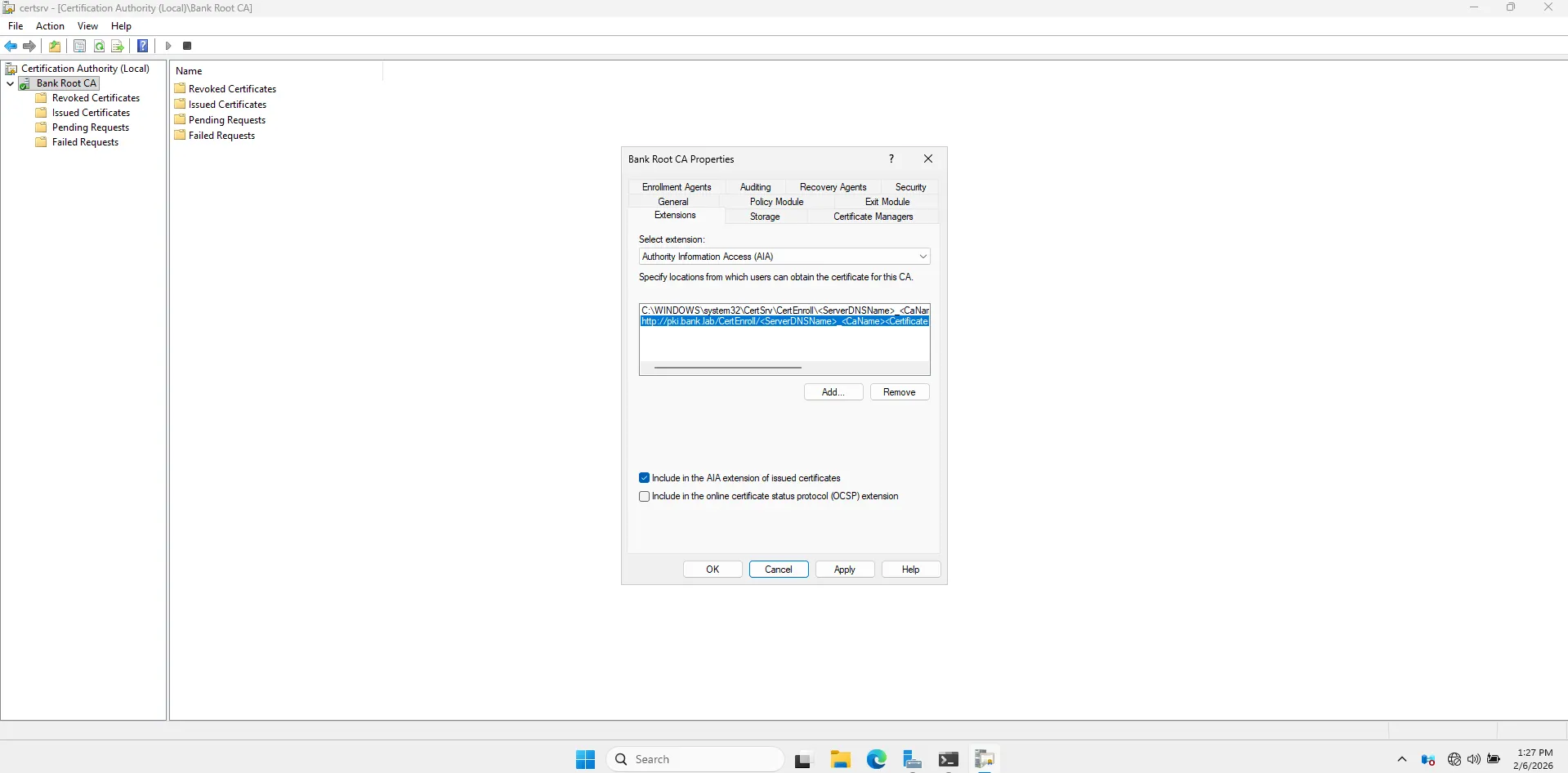Image resolution: width=1568 pixels, height=773 pixels.
Task: Show hidden icons in the system tray
Action: point(1402,759)
